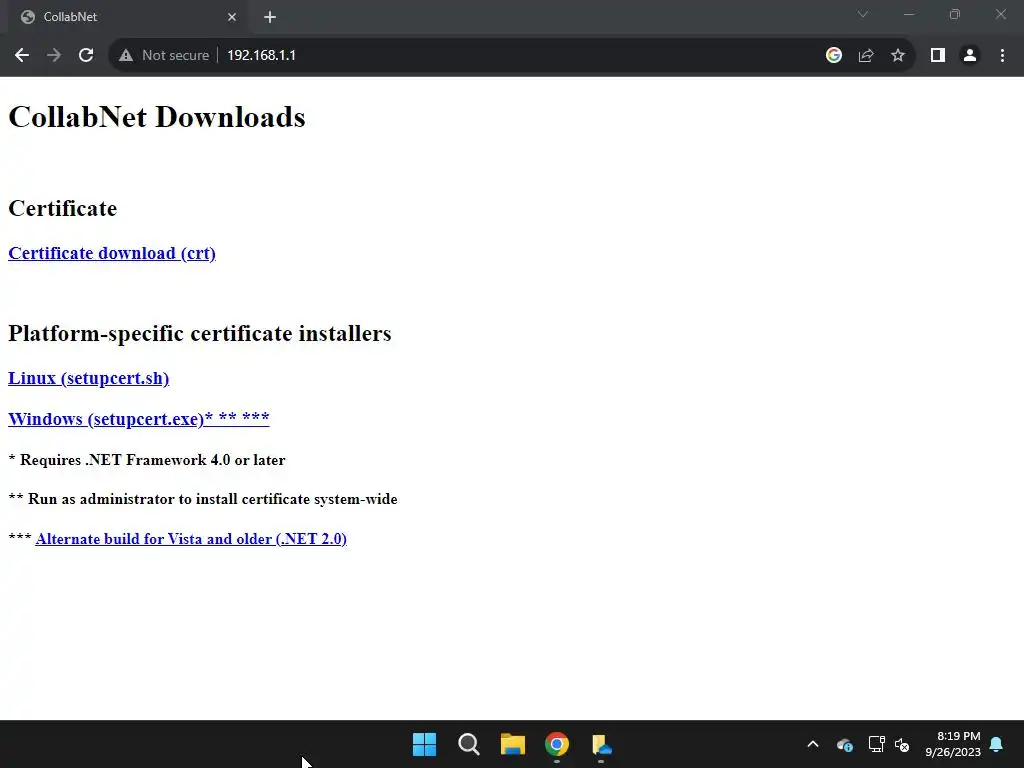The image size is (1024, 768).
Task: Click 'Platform-specific certificate installers' heading
Action: (x=200, y=334)
